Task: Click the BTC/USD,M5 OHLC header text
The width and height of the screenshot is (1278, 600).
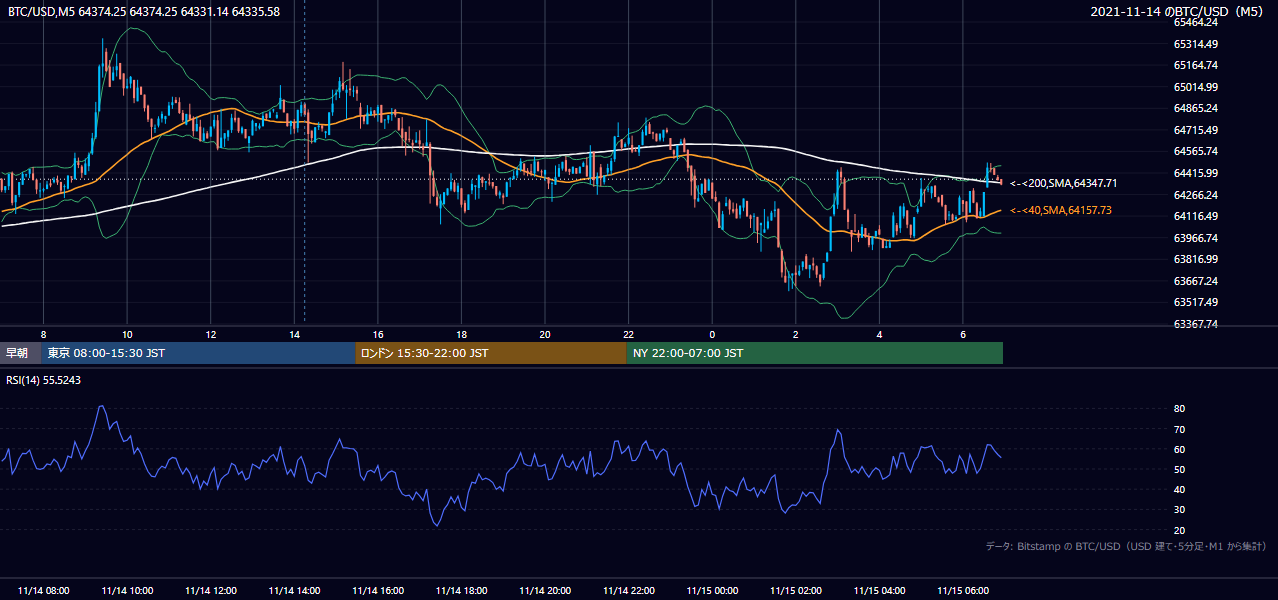Action: tap(144, 11)
